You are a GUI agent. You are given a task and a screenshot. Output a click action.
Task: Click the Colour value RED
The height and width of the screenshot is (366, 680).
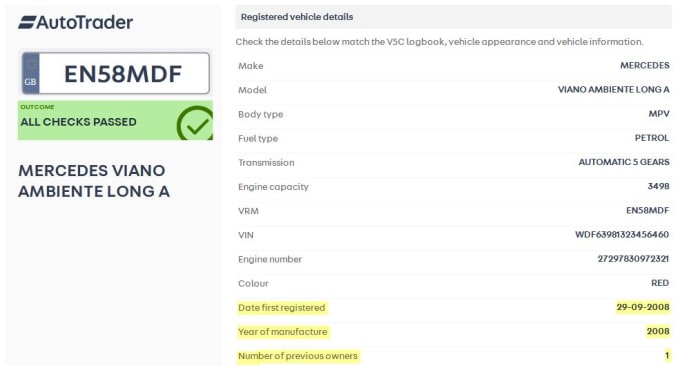(660, 283)
